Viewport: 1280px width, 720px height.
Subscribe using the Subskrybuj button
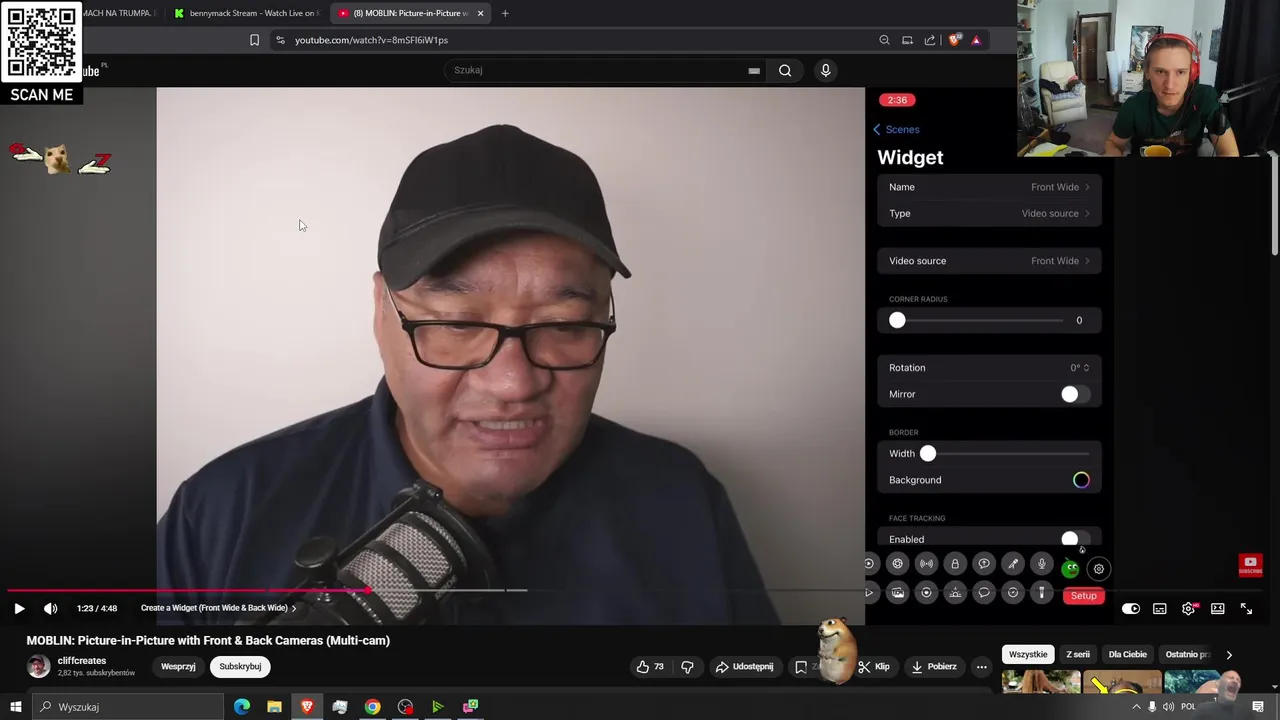pos(240,666)
